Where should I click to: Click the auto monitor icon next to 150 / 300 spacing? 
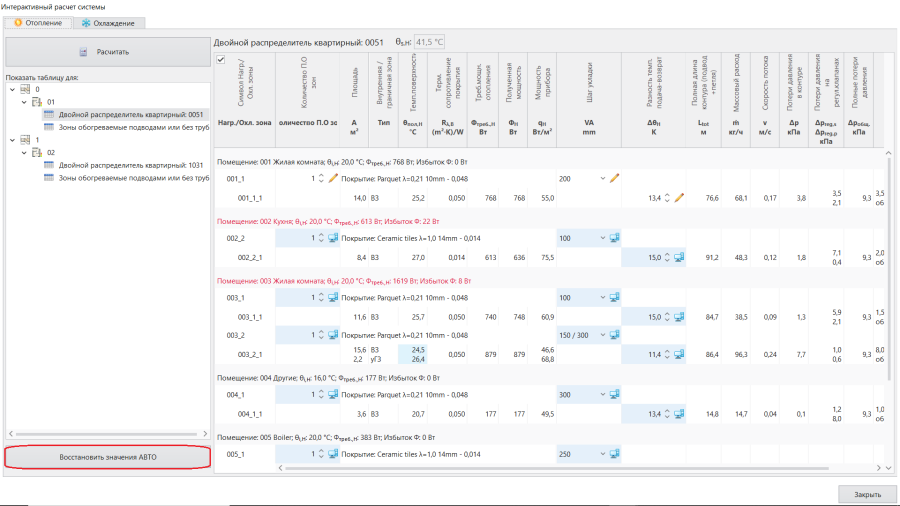(x=614, y=335)
